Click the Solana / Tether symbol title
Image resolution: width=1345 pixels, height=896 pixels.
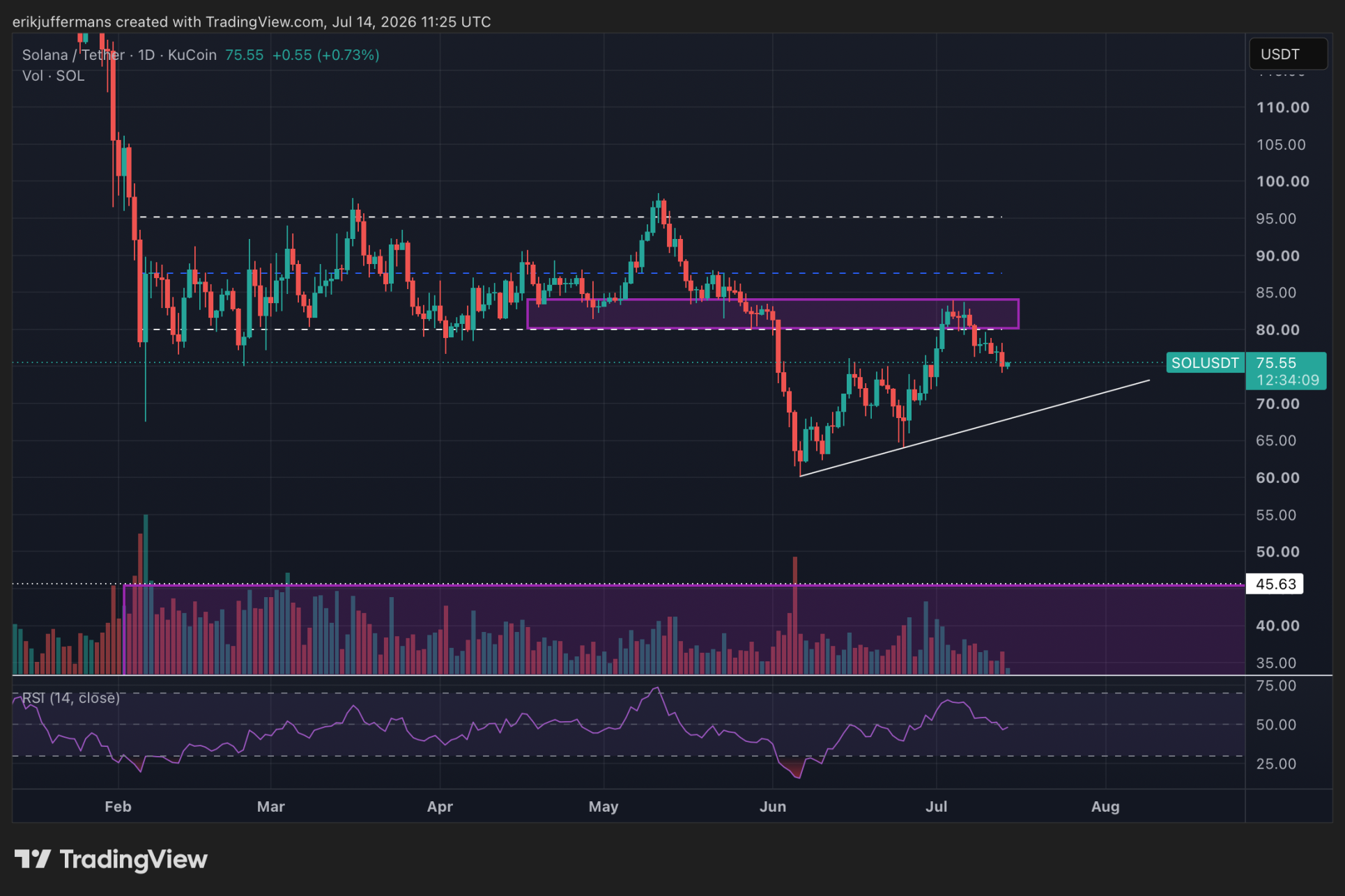pyautogui.click(x=73, y=55)
